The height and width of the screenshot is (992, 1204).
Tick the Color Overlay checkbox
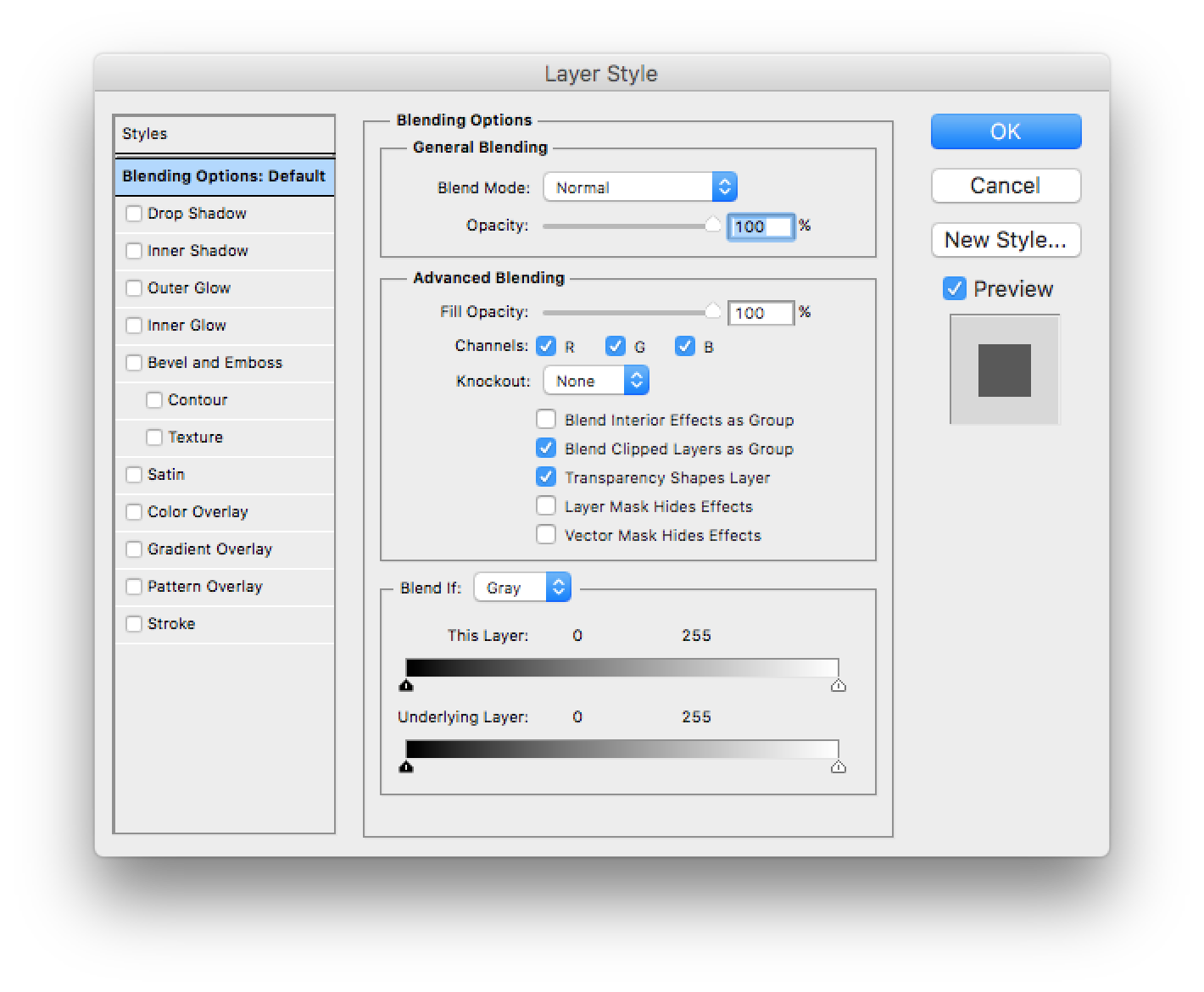coord(134,512)
